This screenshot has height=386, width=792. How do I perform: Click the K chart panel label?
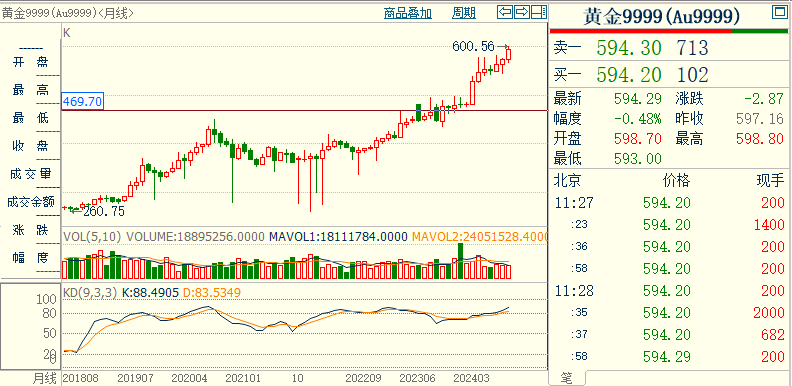(x=67, y=33)
